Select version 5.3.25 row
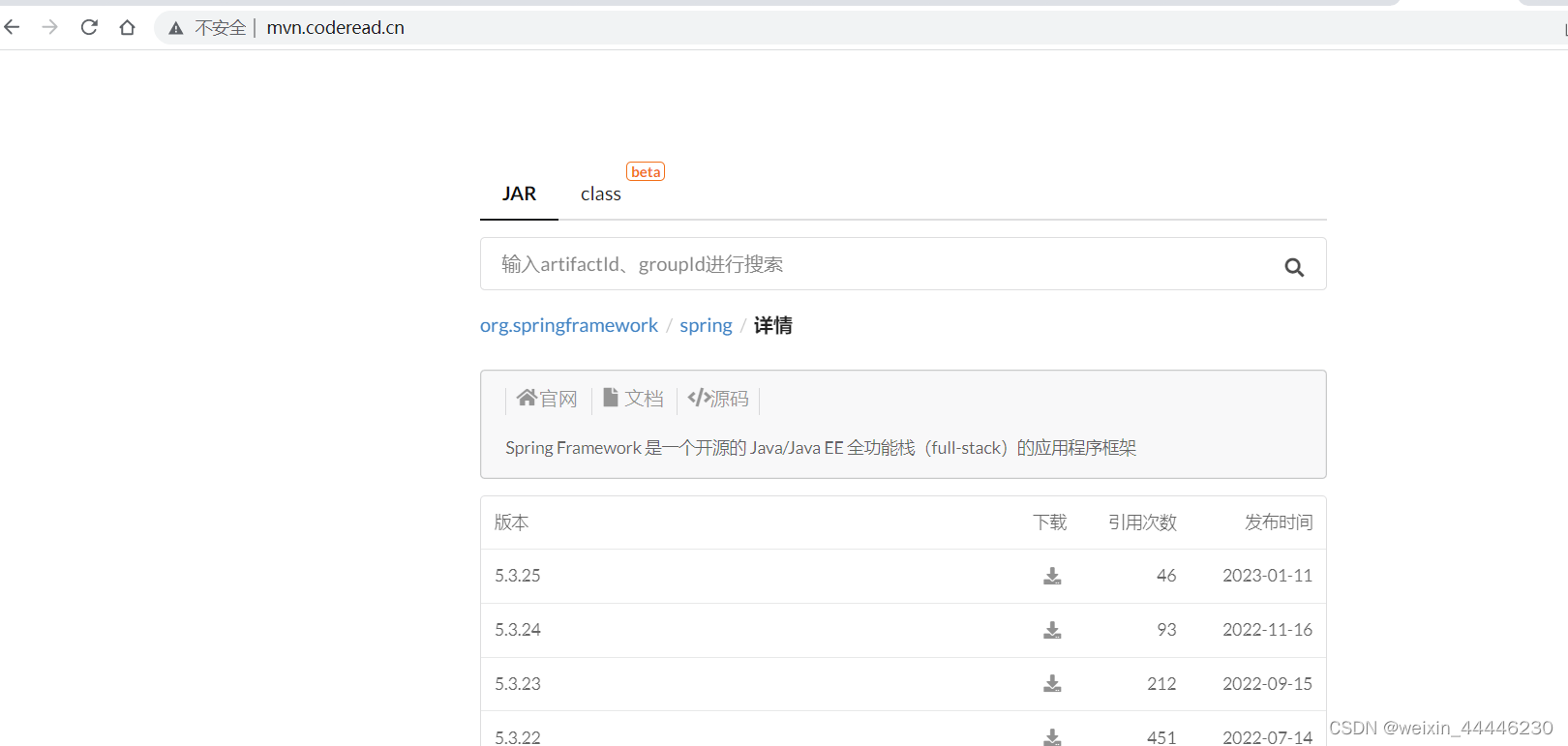Viewport: 1568px width, 746px height. pos(903,576)
